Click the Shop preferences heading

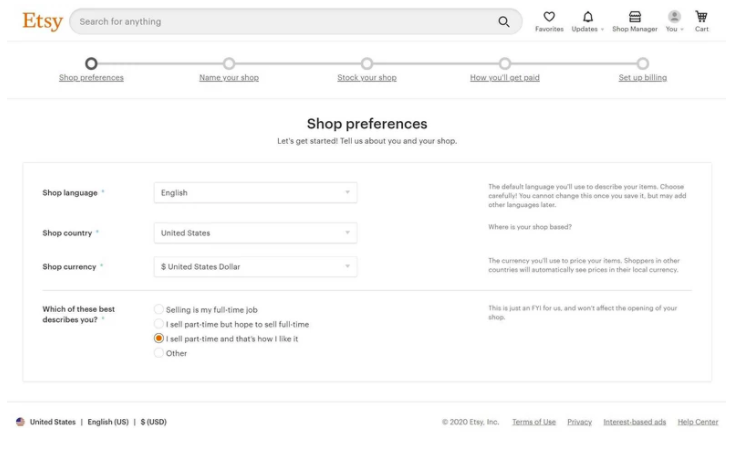click(367, 124)
